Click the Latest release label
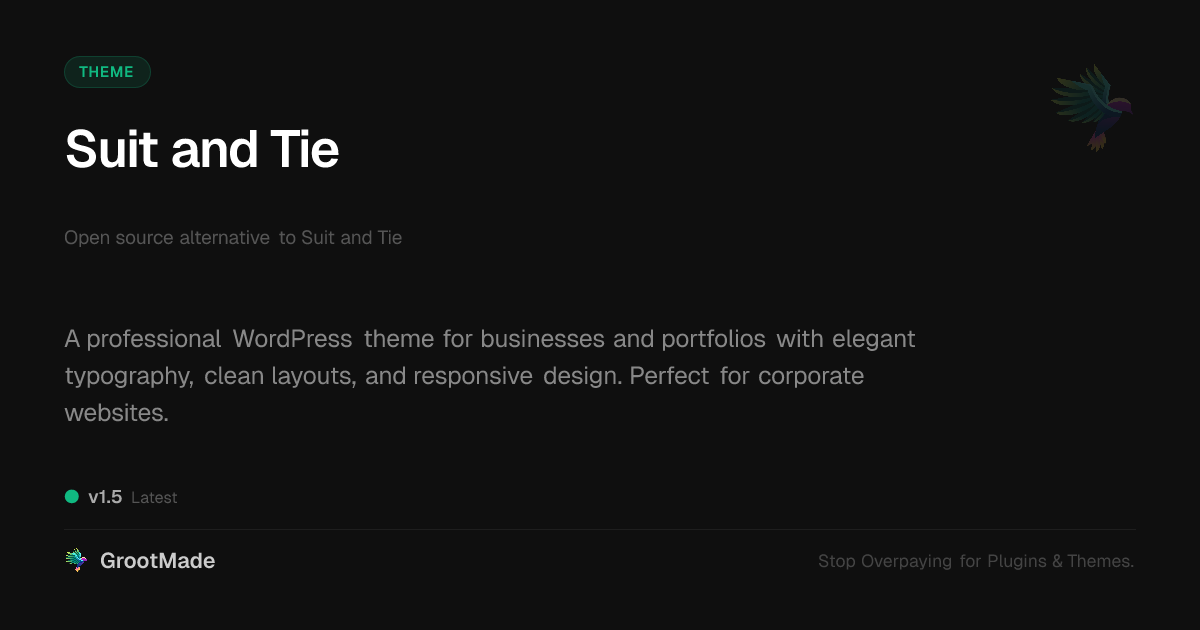 point(154,498)
